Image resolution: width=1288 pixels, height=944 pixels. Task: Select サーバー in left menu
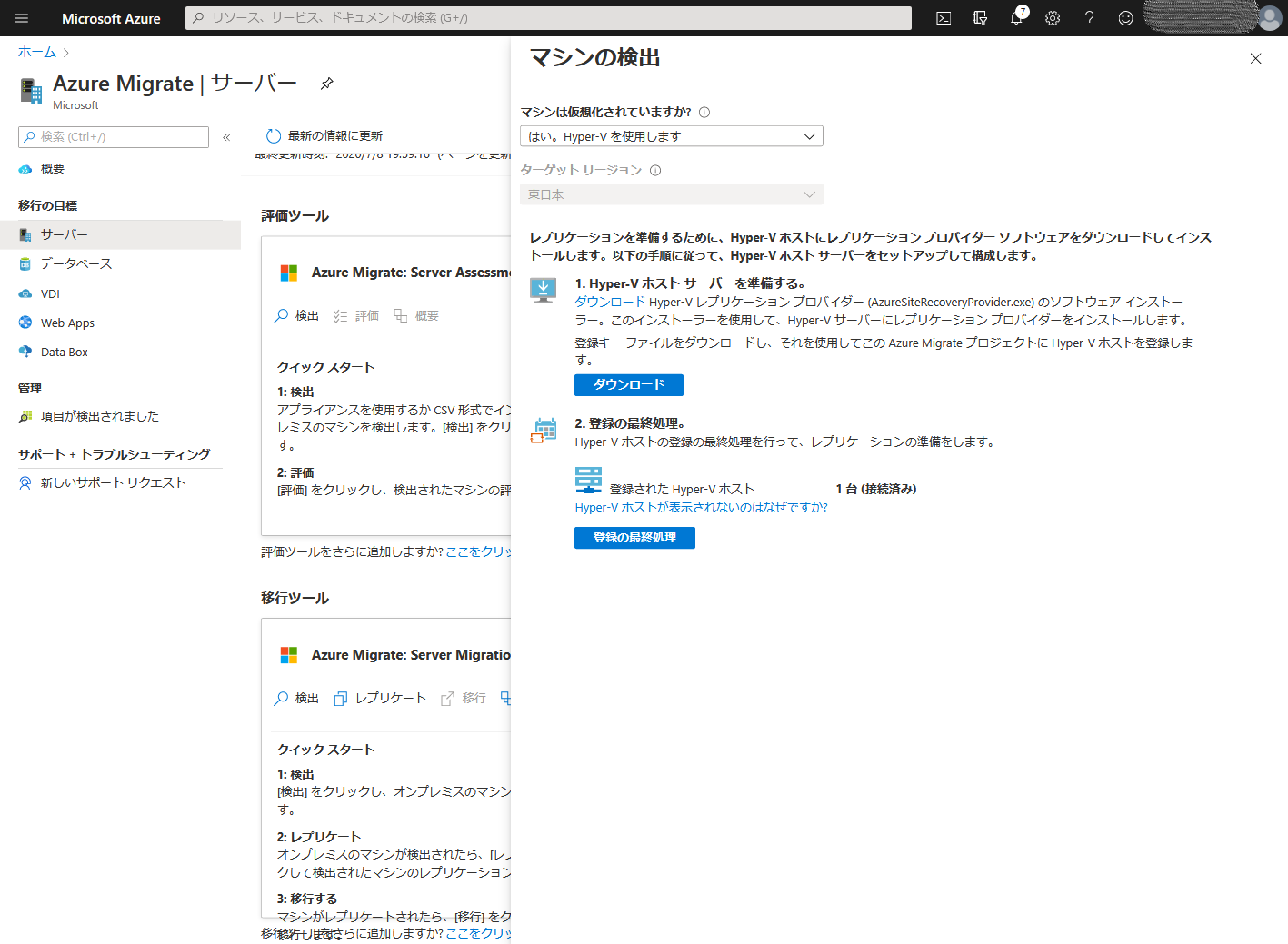click(120, 234)
